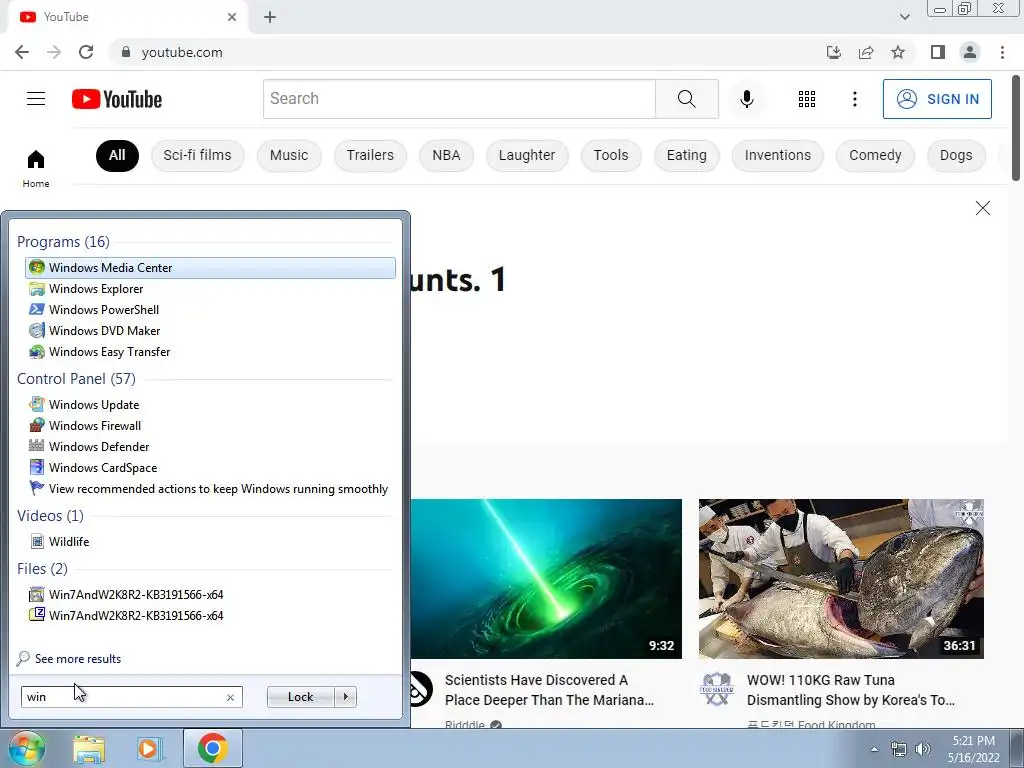The height and width of the screenshot is (768, 1024).
Task: Clear the Start menu search text
Action: pos(230,697)
